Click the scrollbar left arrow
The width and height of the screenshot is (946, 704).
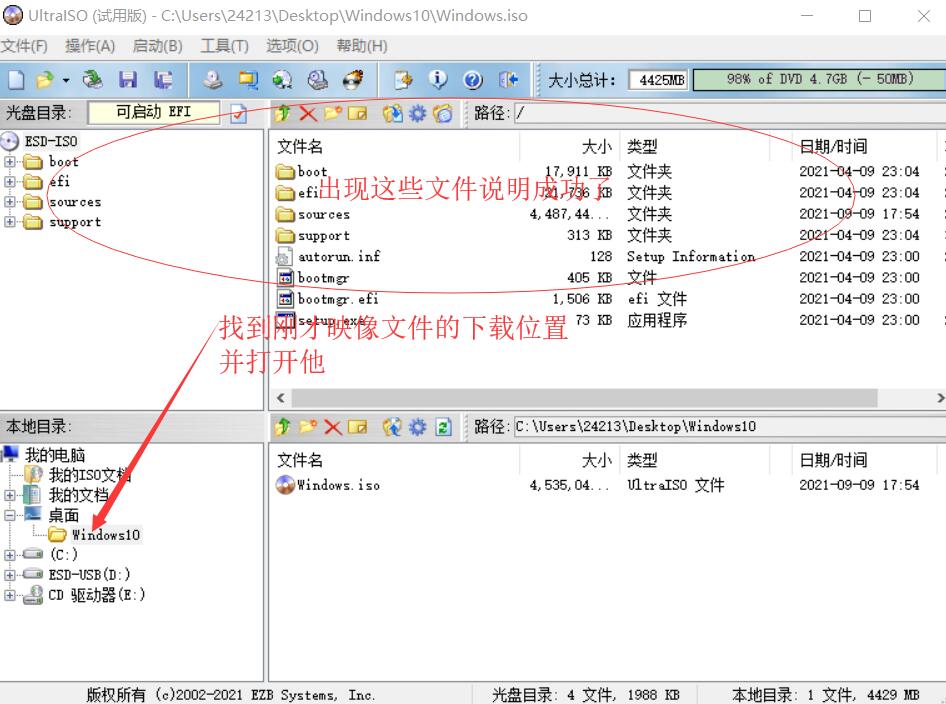pos(281,398)
